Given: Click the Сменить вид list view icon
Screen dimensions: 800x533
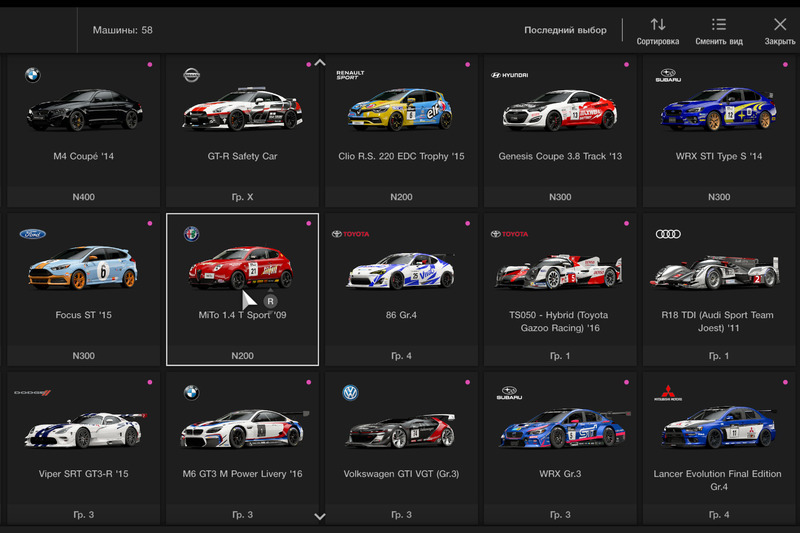Looking at the screenshot, I should coord(718,24).
